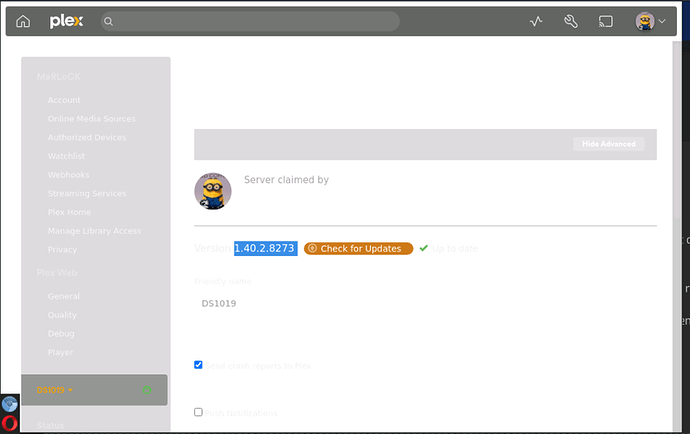Open Quality settings
Image resolution: width=690 pixels, height=434 pixels.
coord(62,315)
